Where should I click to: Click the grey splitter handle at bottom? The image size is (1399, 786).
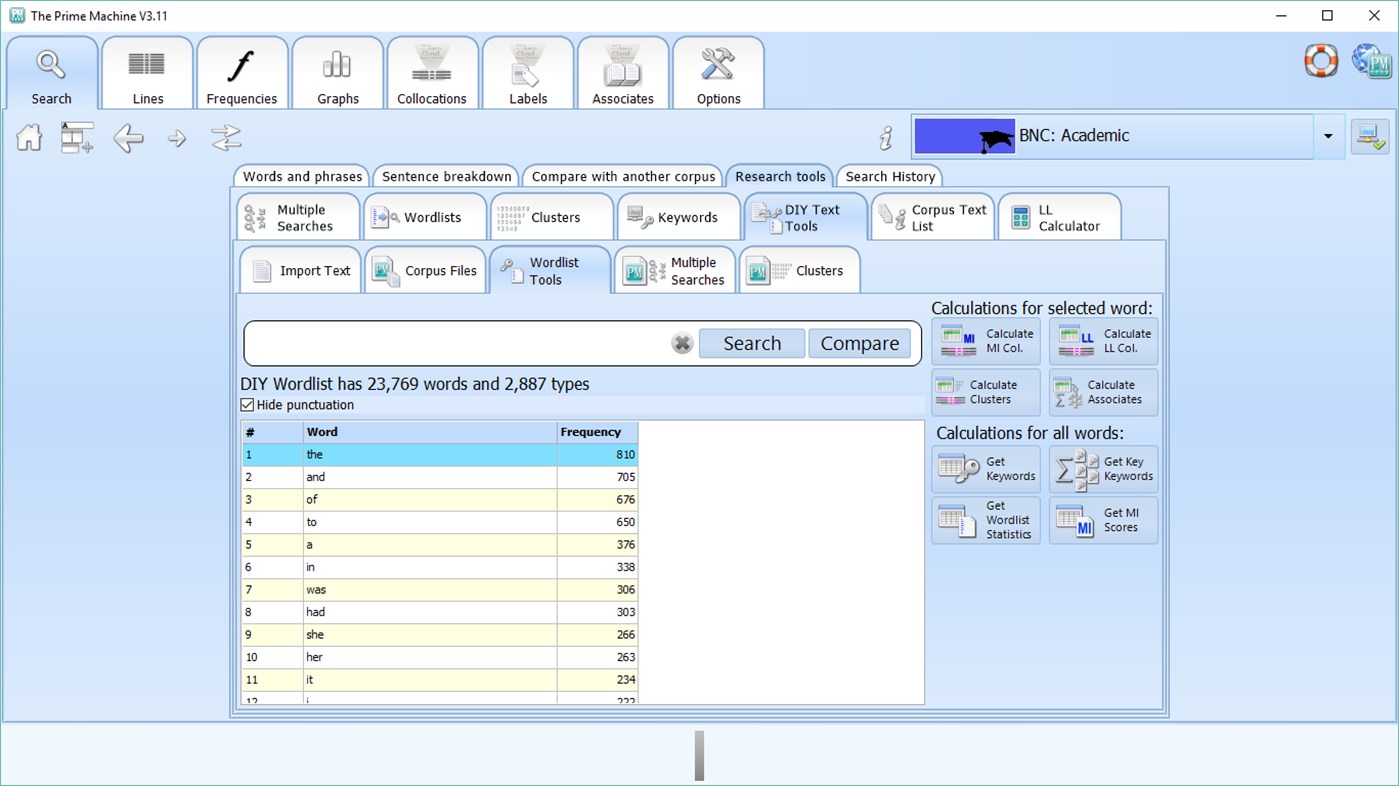[x=699, y=755]
